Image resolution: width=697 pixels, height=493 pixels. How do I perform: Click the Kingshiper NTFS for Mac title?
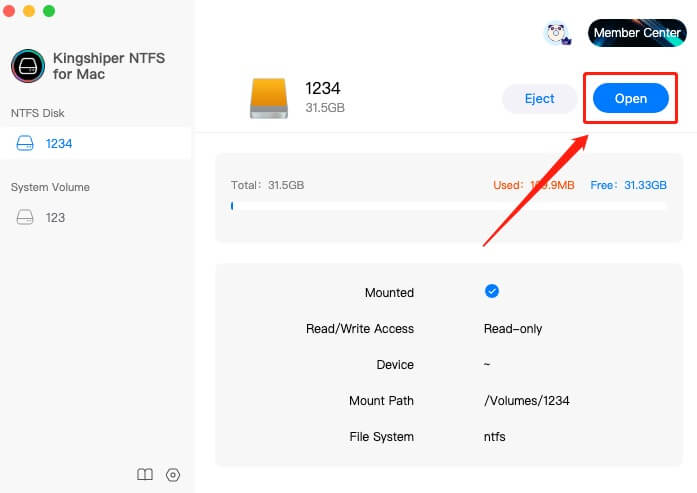tap(109, 66)
